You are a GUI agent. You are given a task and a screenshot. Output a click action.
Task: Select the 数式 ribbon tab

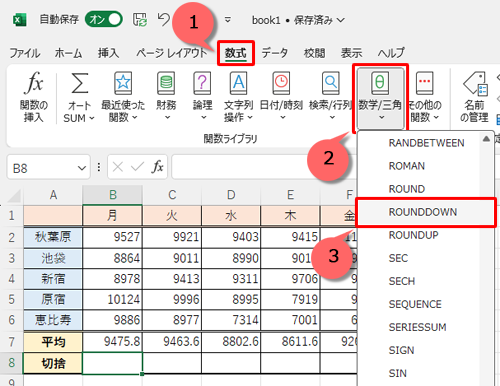(x=236, y=53)
